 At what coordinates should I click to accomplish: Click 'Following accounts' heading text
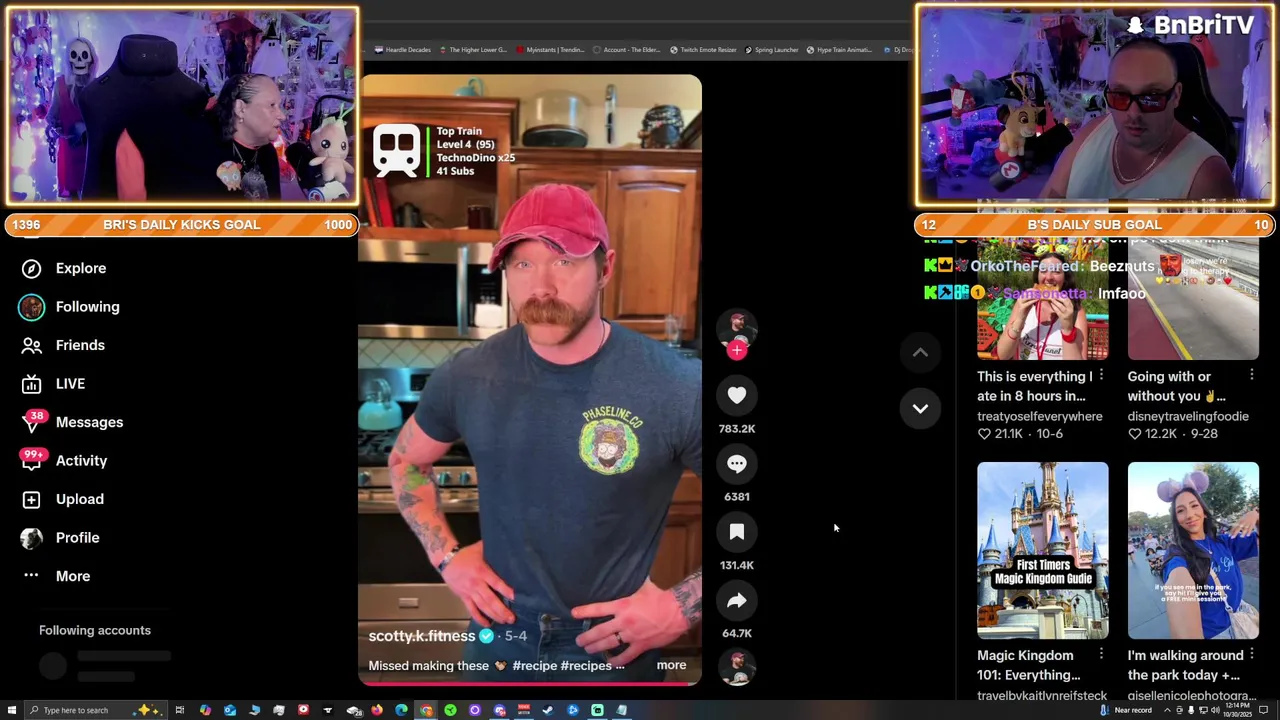[x=95, y=630]
